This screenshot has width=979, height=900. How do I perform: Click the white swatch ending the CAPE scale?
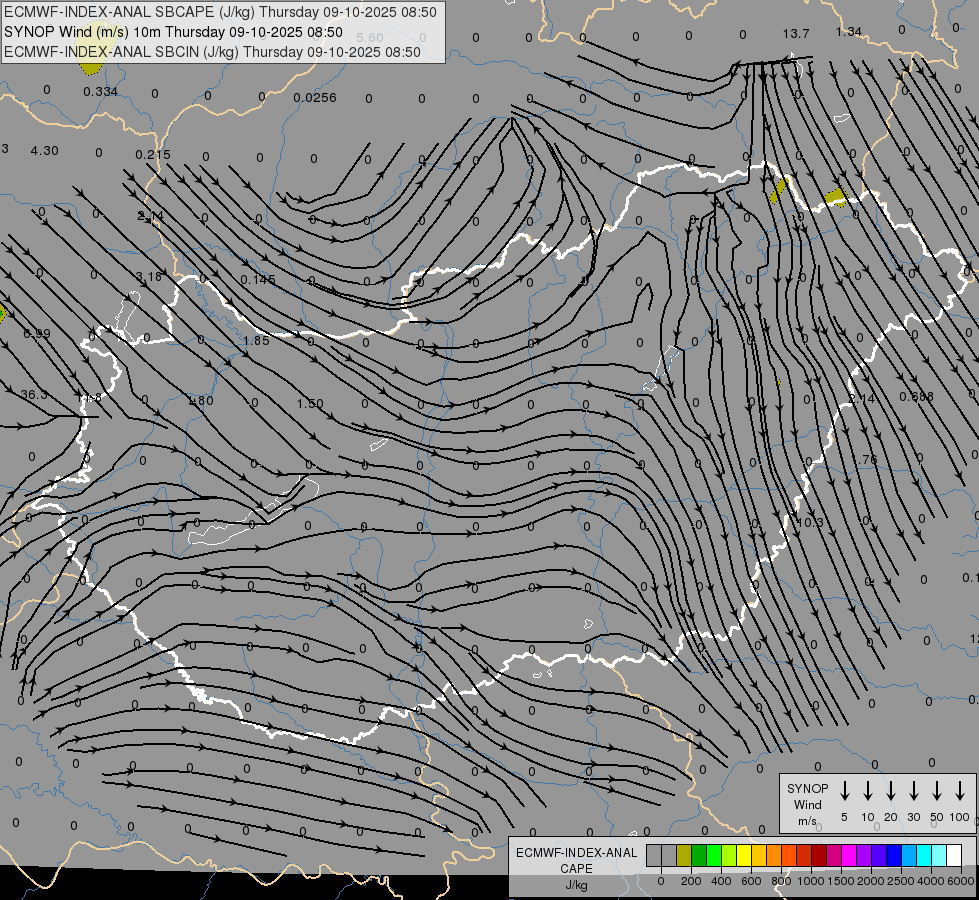[x=954, y=855]
